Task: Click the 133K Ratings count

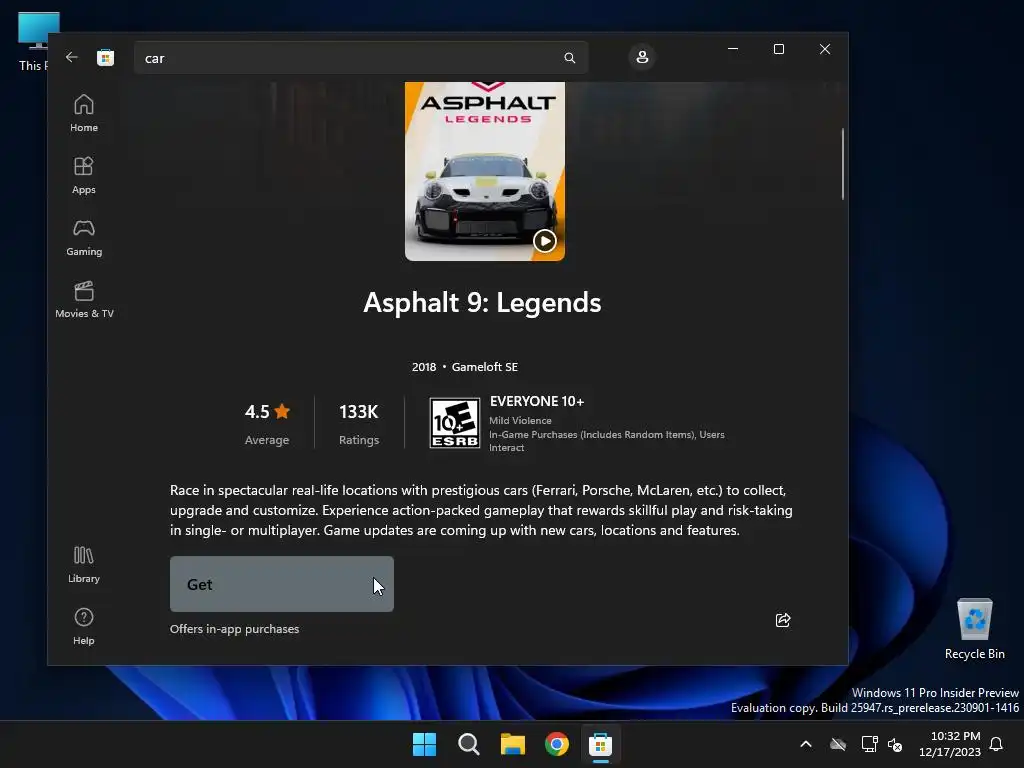Action: (x=359, y=423)
